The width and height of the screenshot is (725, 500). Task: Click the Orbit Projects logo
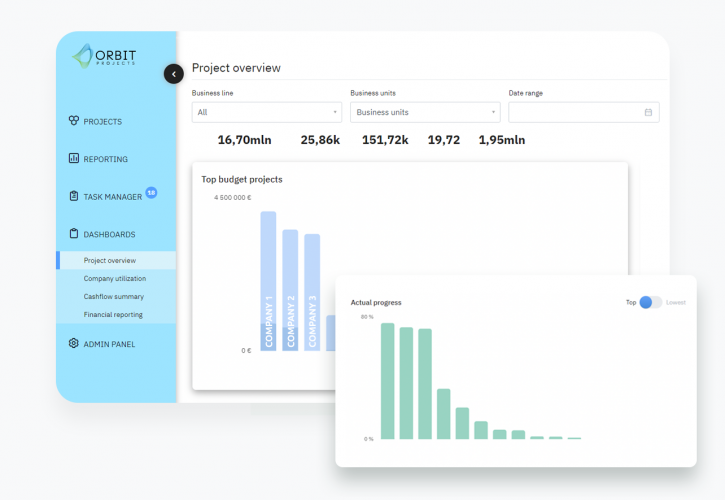tap(104, 56)
